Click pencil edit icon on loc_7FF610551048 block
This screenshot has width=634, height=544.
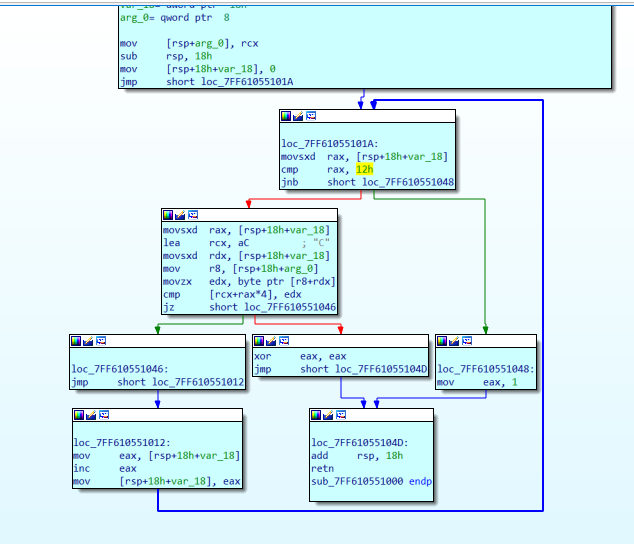pyautogui.click(x=454, y=341)
